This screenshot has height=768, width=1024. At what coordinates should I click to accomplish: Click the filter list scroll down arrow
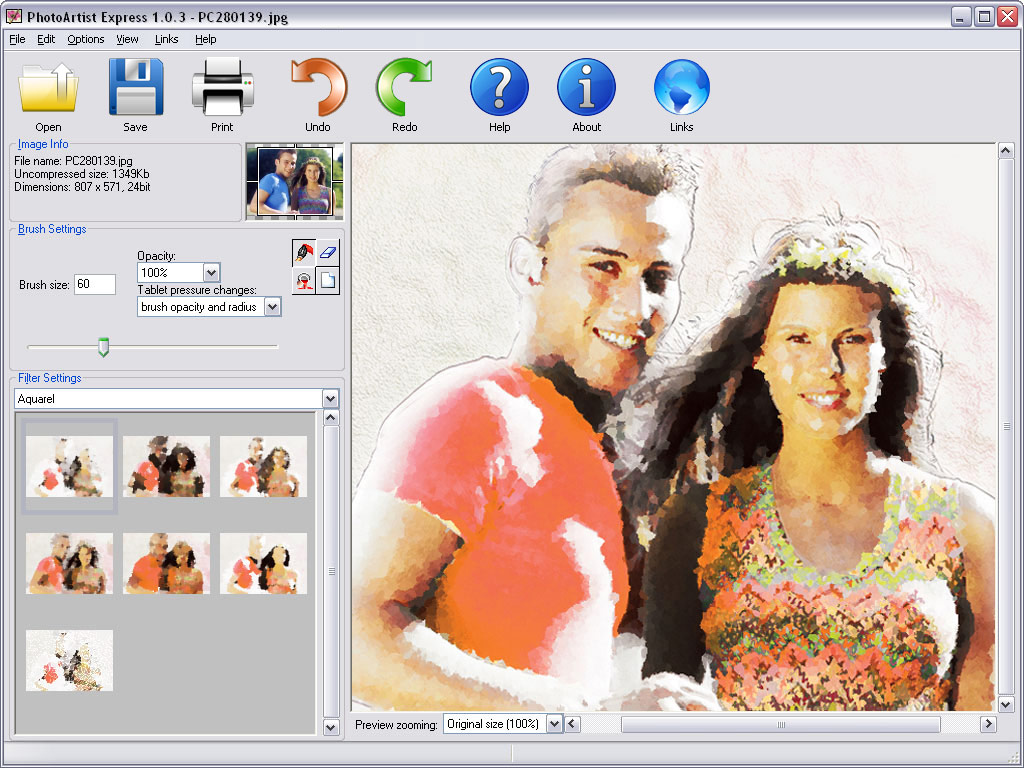(331, 727)
